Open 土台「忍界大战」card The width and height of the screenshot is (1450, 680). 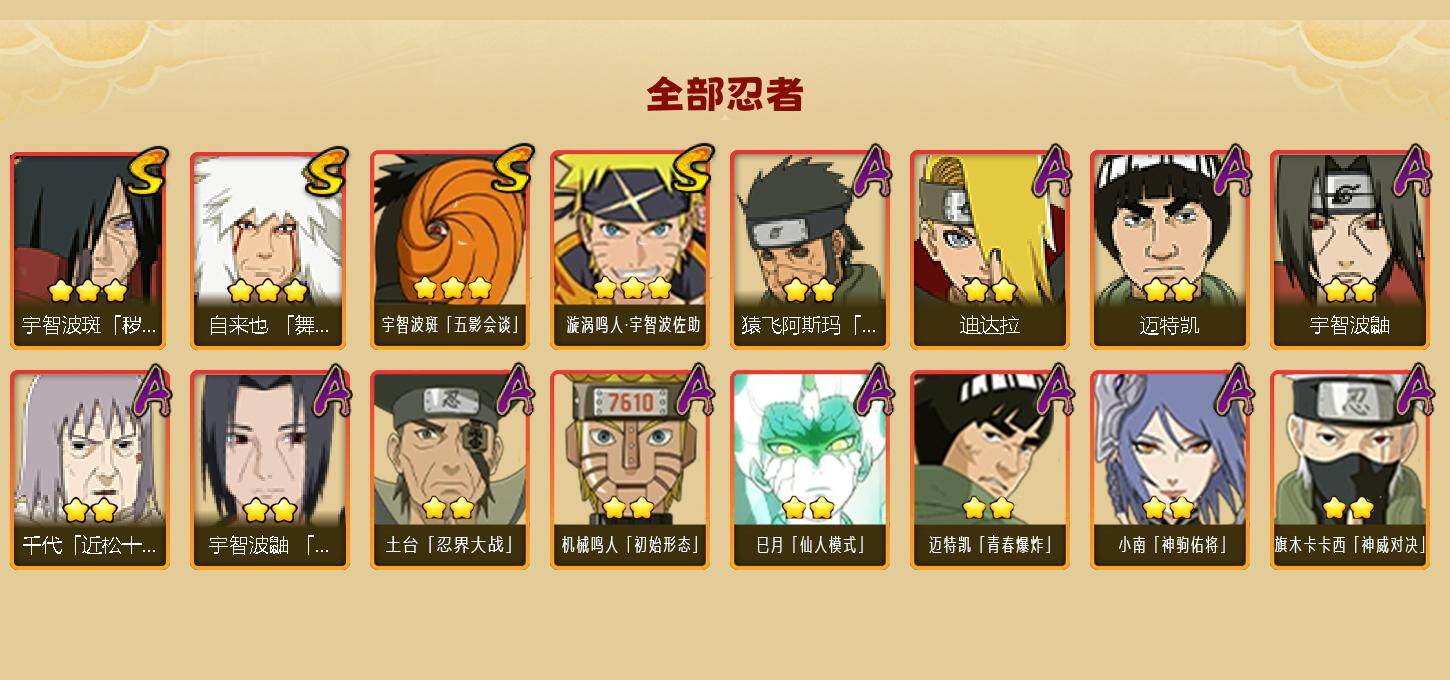pos(449,470)
